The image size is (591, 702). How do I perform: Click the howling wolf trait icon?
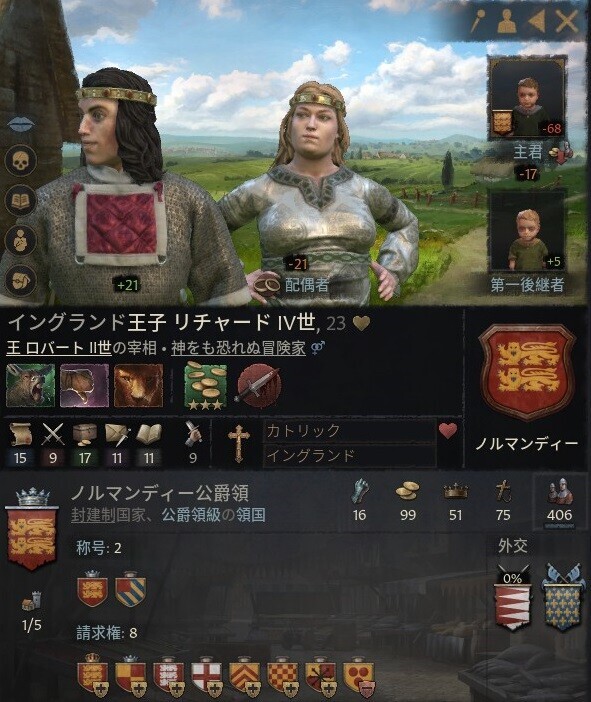tap(30, 385)
